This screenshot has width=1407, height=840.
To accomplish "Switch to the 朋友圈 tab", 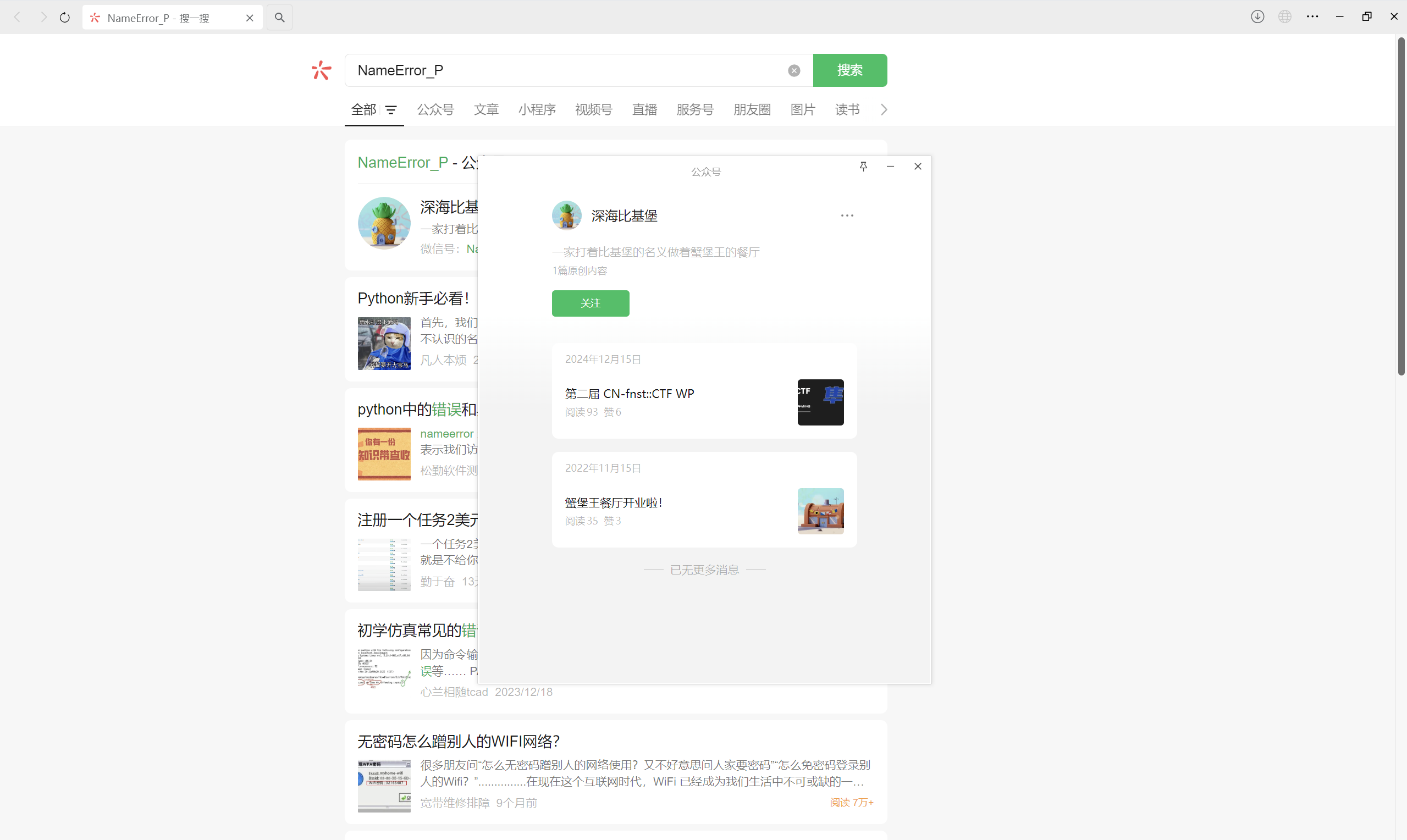I will click(x=752, y=110).
